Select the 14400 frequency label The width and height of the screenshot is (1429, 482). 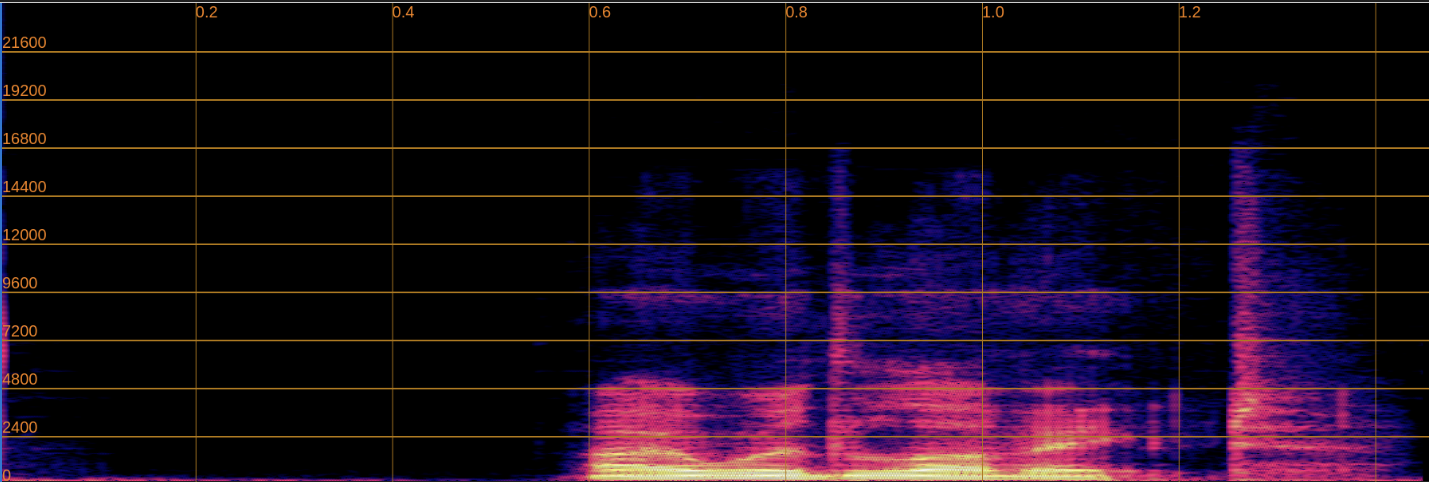[24, 187]
